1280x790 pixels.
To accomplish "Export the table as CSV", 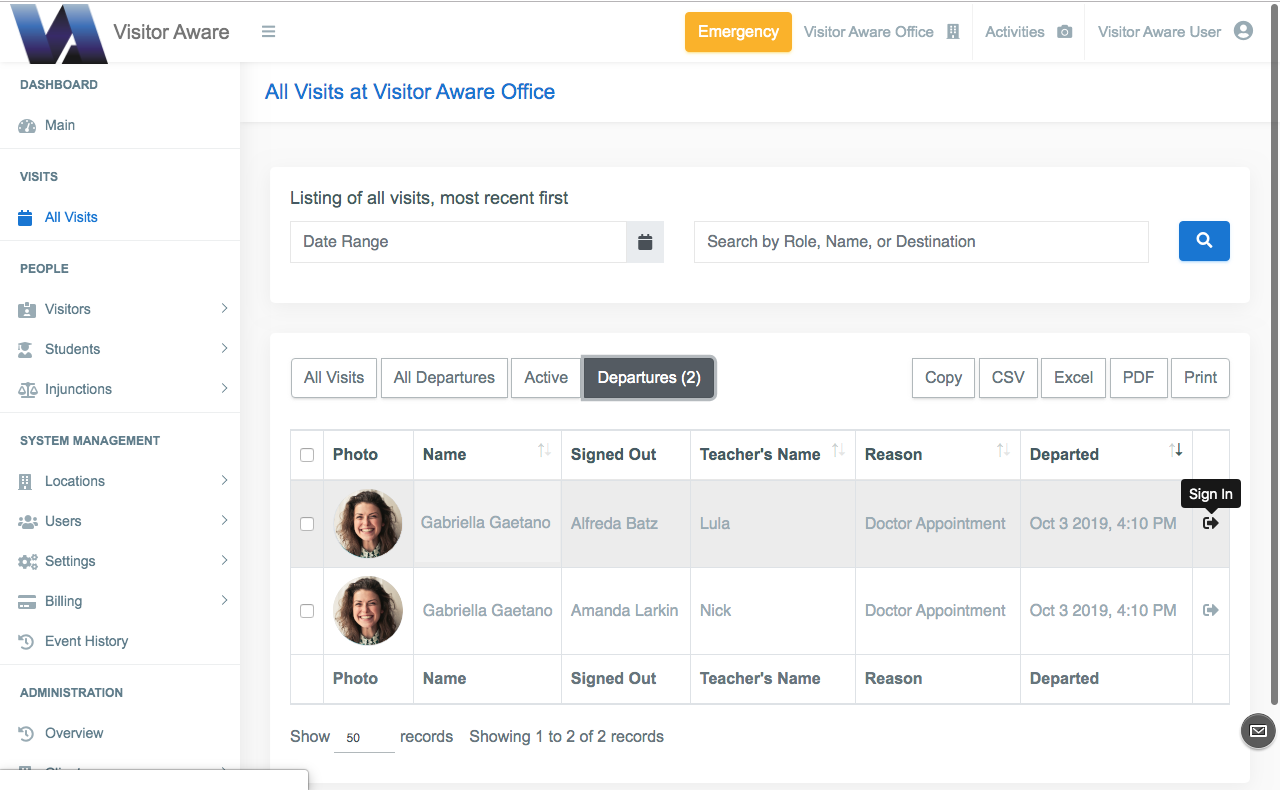I will (1008, 378).
